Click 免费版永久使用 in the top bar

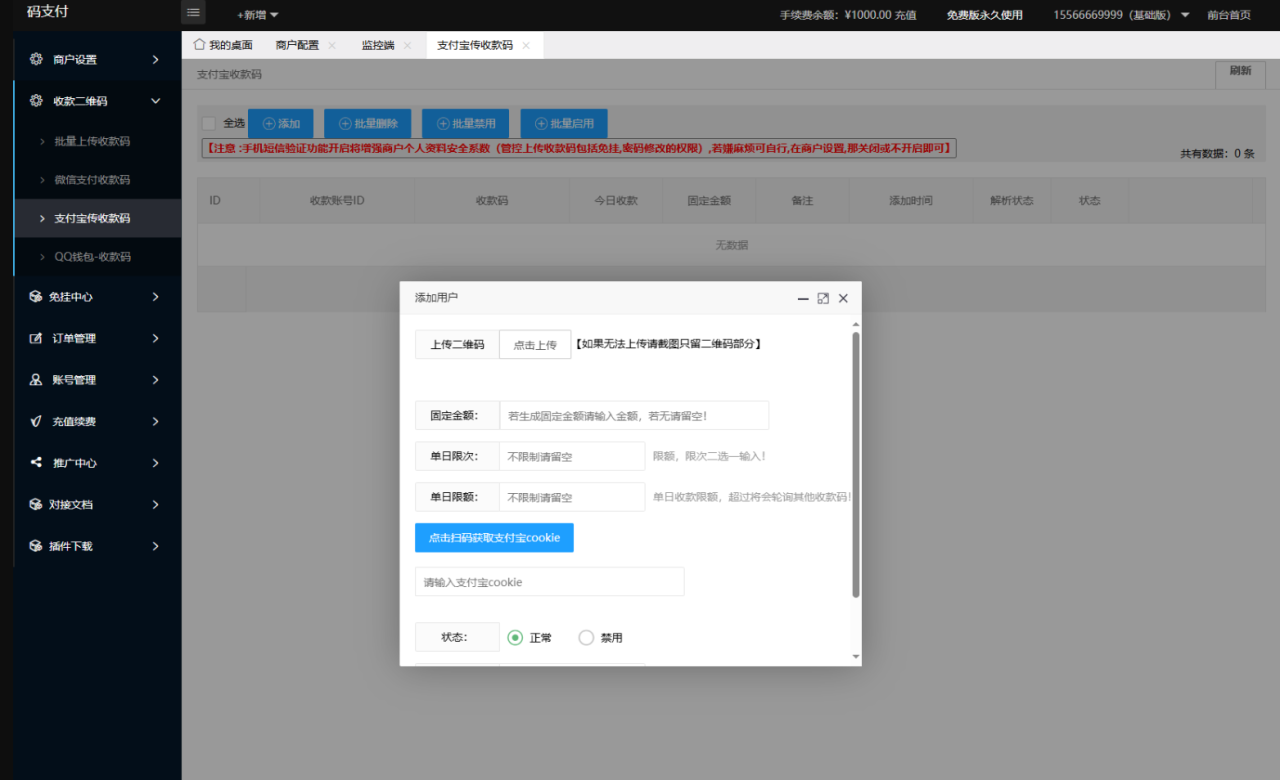point(985,15)
